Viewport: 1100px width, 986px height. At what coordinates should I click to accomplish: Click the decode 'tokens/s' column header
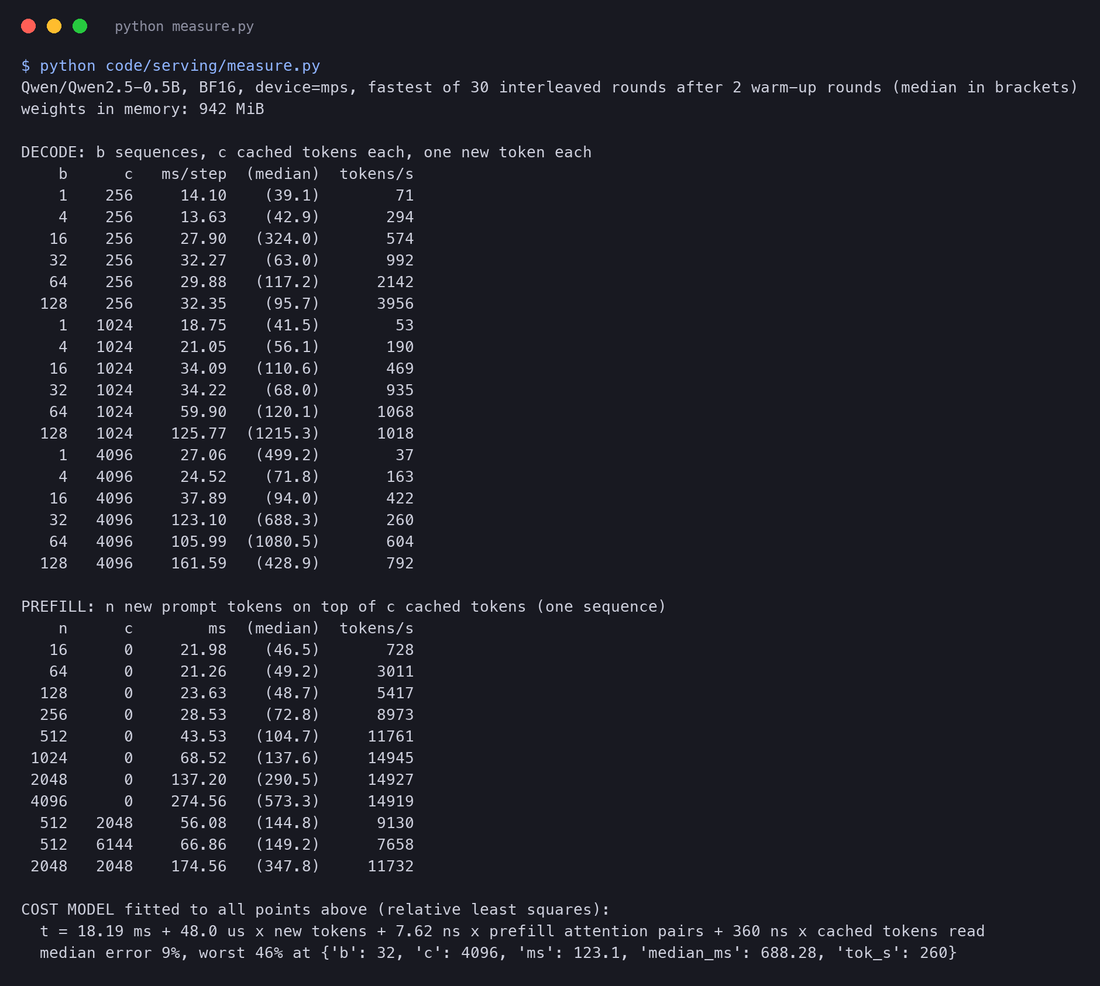coord(377,173)
